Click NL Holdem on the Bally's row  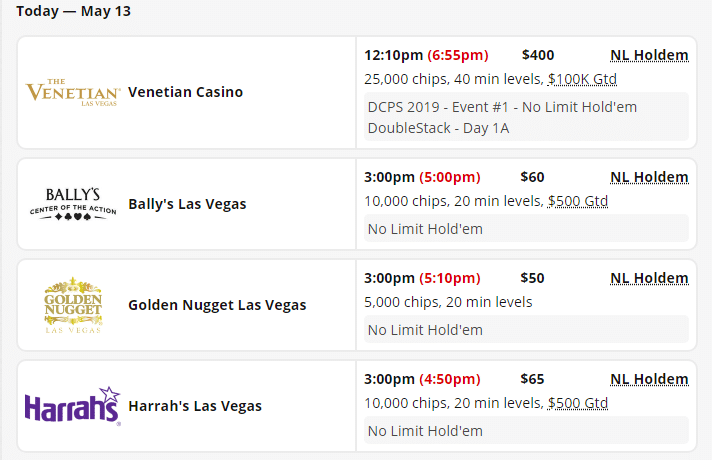[649, 177]
